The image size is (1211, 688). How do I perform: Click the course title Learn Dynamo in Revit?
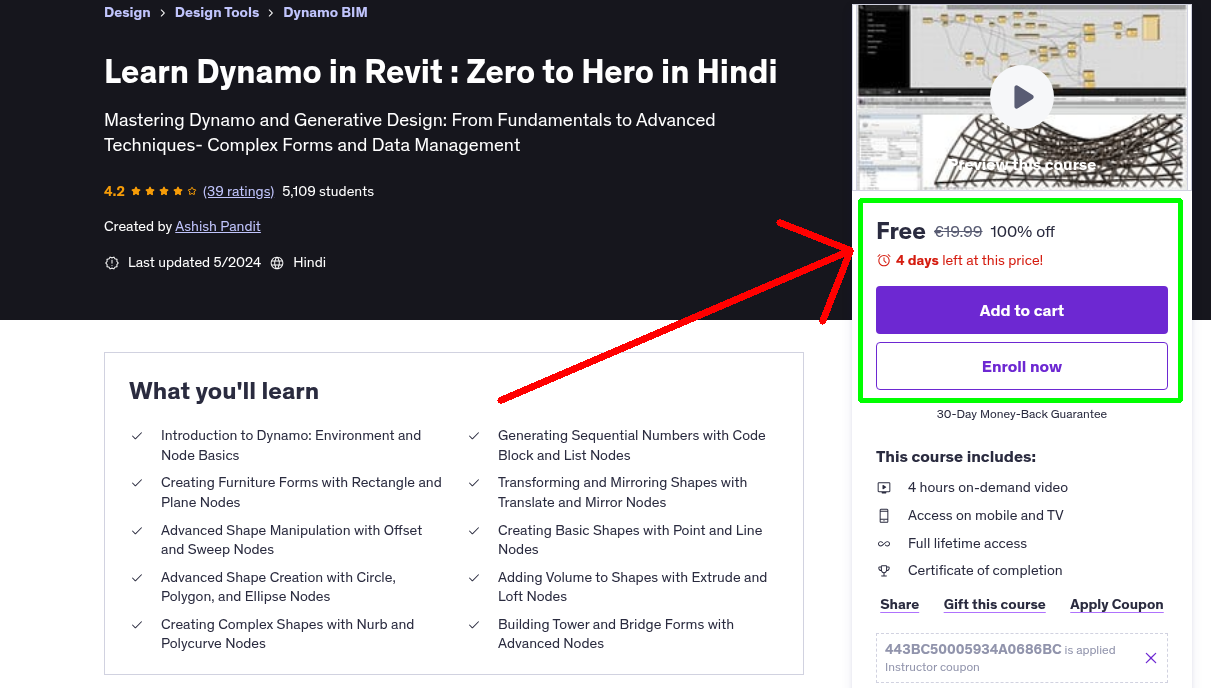click(441, 72)
